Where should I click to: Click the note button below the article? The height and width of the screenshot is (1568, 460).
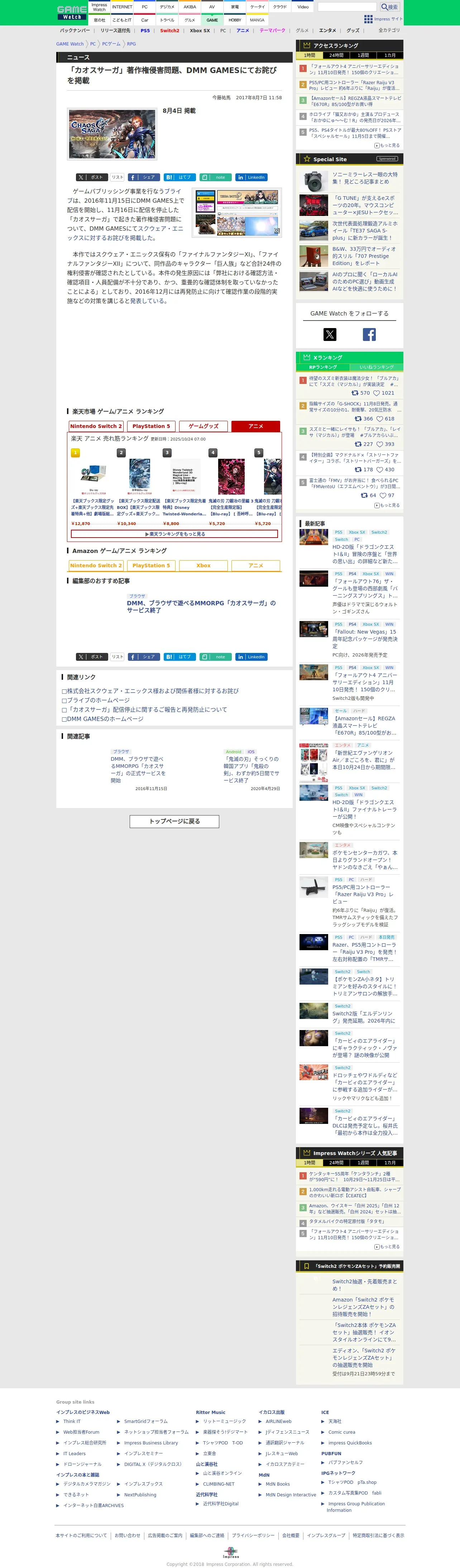pyautogui.click(x=215, y=657)
